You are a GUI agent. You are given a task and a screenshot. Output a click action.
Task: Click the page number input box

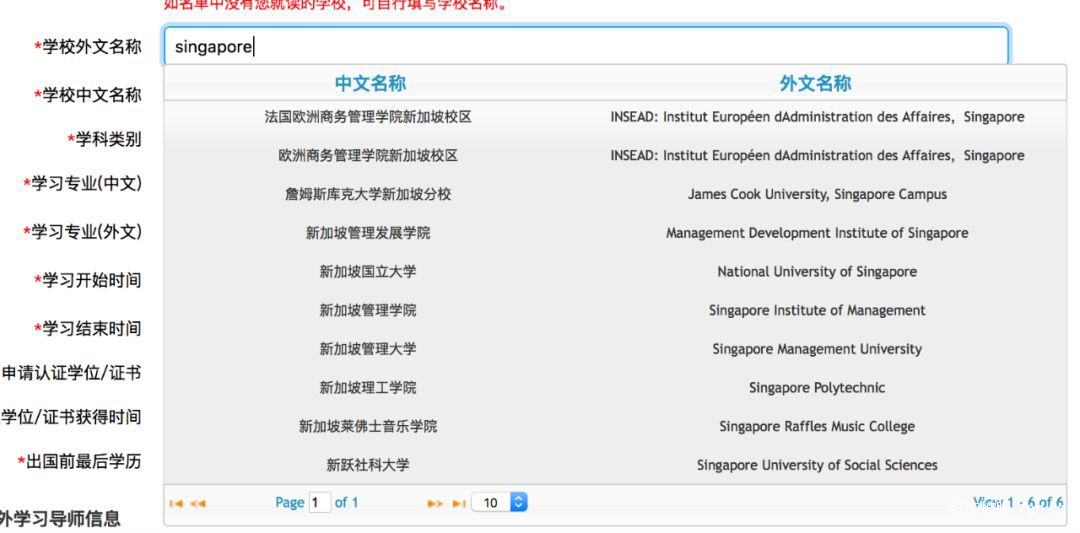(320, 503)
